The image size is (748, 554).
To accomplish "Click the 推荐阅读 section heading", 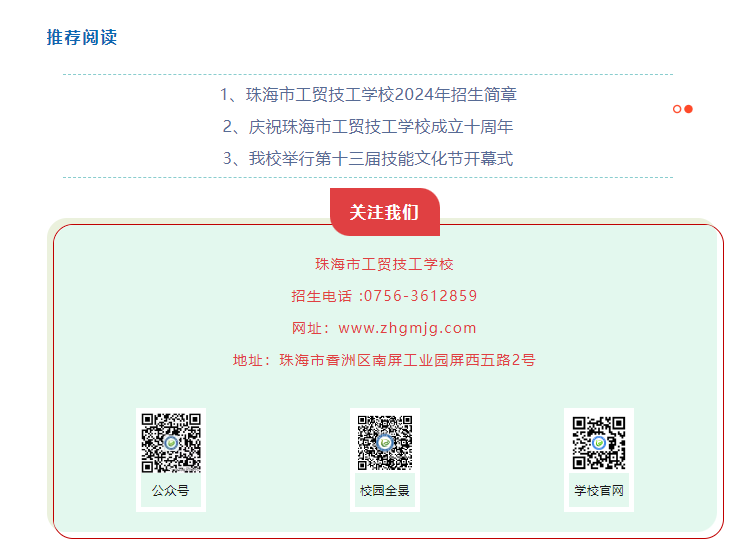I will click(82, 37).
